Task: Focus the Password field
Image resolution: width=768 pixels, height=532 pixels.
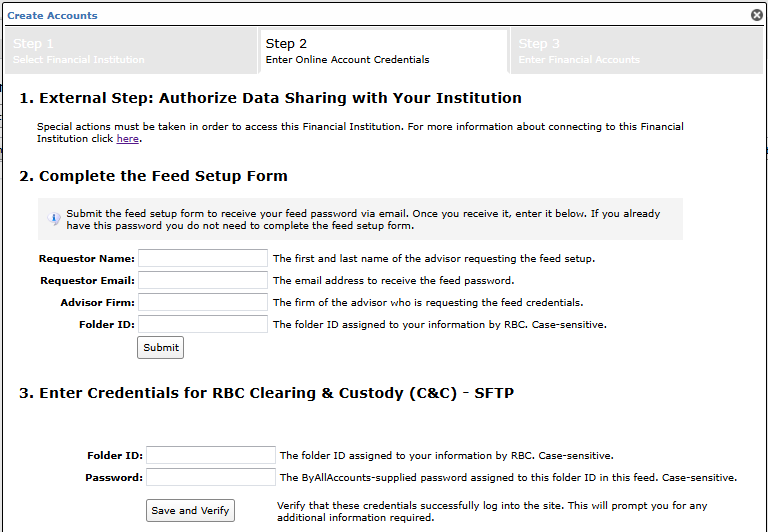Action: [x=211, y=477]
